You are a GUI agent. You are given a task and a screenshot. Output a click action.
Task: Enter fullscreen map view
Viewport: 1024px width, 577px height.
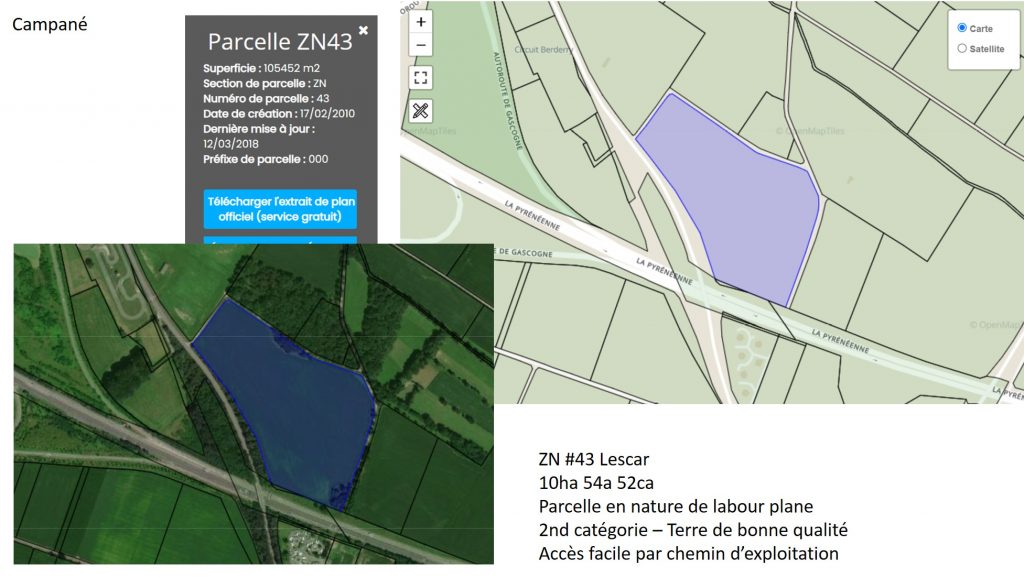(x=421, y=77)
